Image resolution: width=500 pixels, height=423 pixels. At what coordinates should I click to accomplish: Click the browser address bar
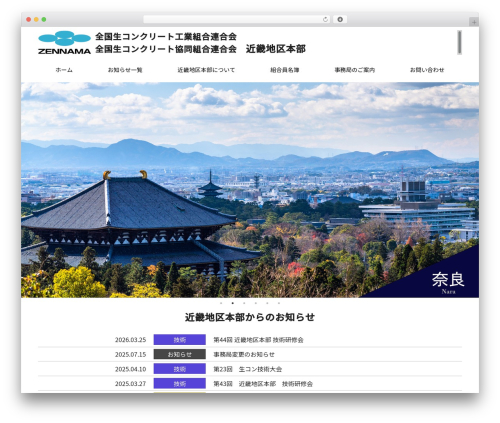pyautogui.click(x=236, y=20)
